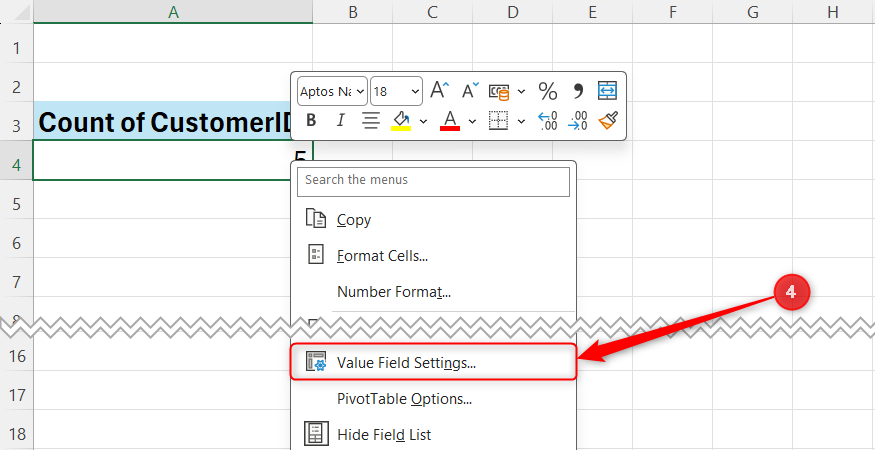The width and height of the screenshot is (875, 450).
Task: Open PivotTable Options
Action: 434,399
